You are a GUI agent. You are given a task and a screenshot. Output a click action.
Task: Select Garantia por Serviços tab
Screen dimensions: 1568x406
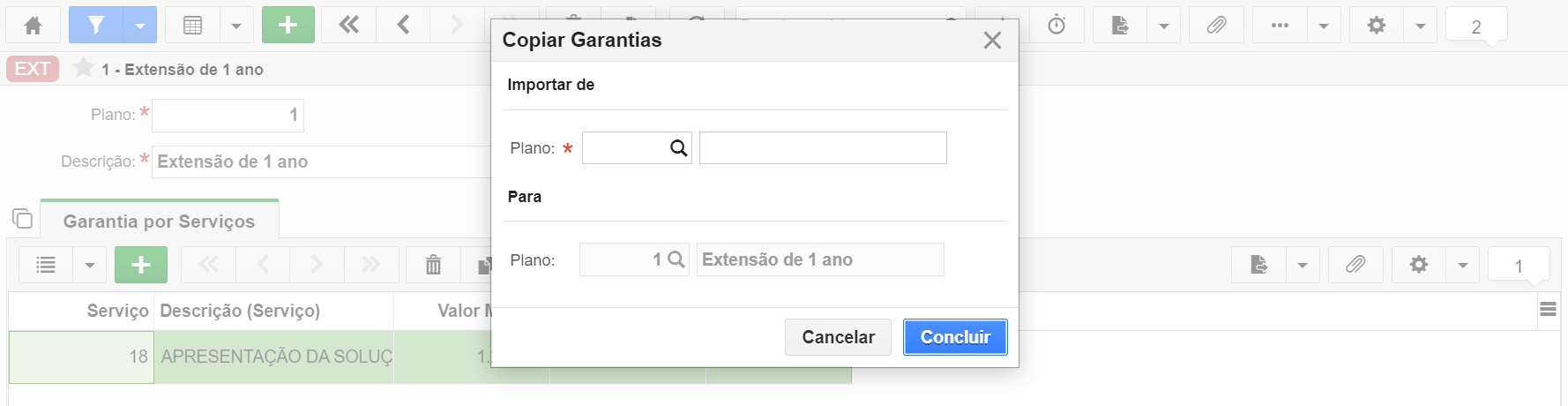[160, 221]
